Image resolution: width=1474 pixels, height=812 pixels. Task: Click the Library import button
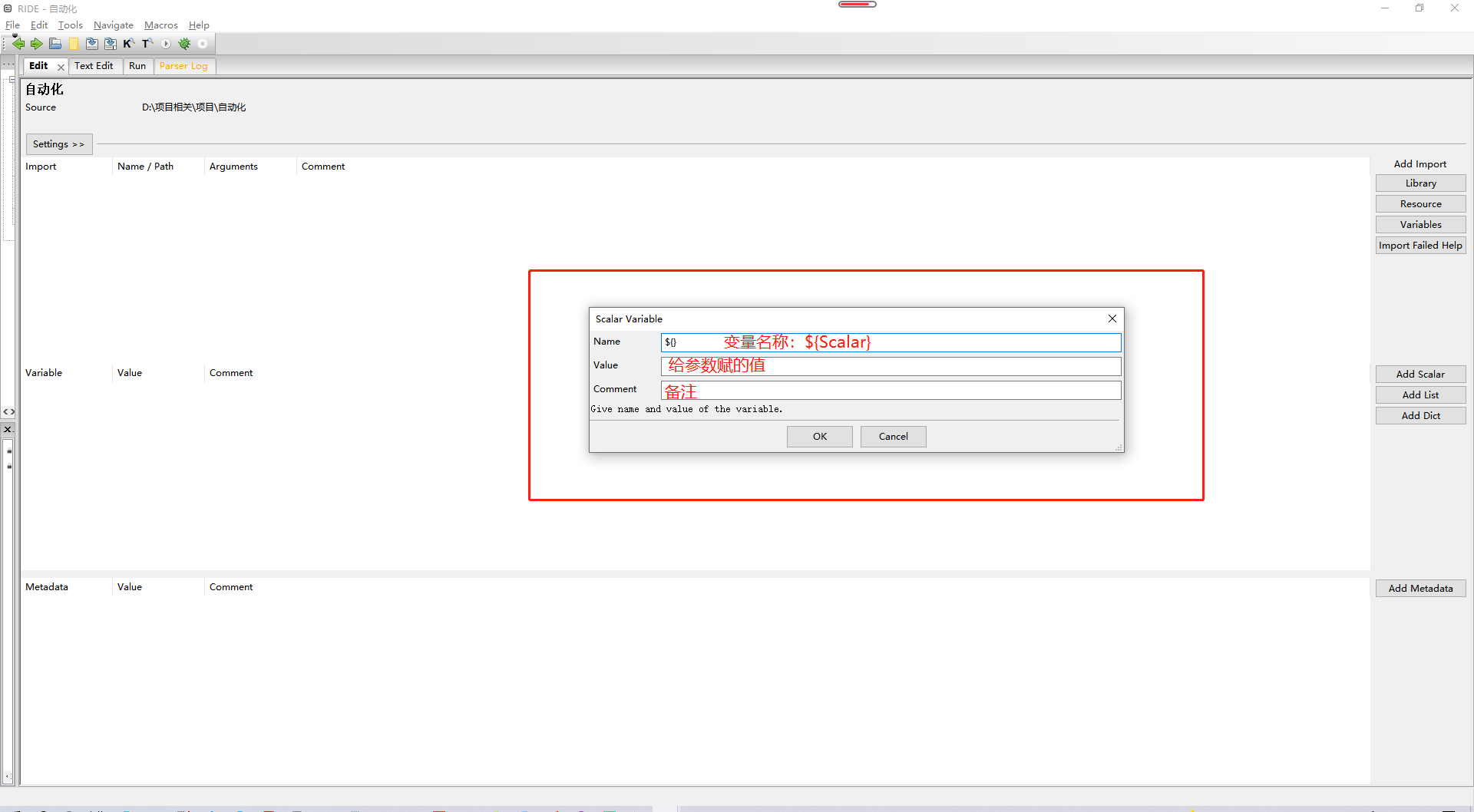click(1420, 183)
